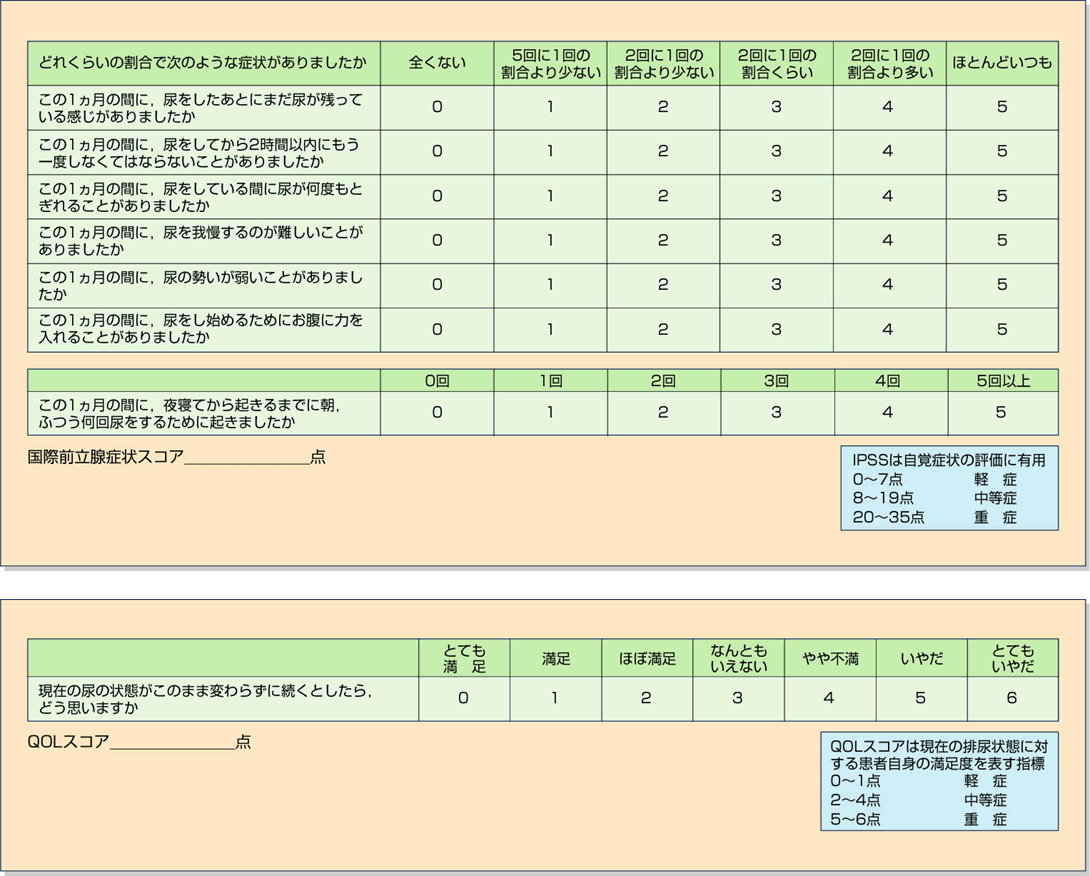
Task: Choose score 3 for urinating again within 2 hours
Action: pyautogui.click(x=776, y=152)
